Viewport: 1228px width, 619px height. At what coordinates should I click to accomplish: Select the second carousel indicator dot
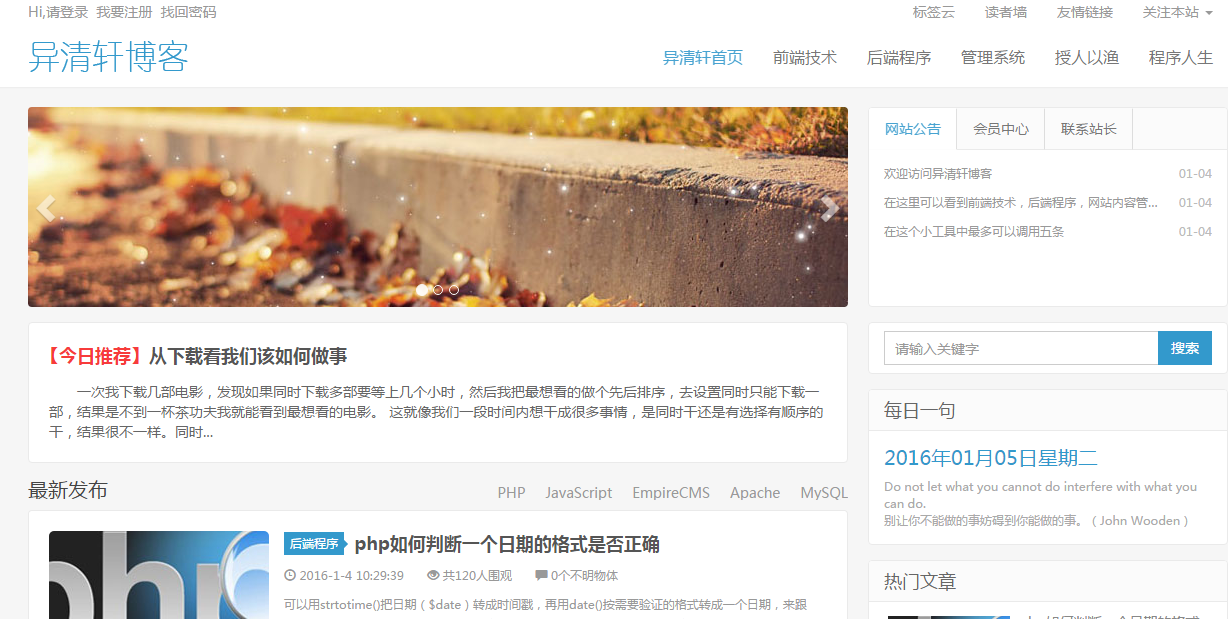tap(438, 290)
